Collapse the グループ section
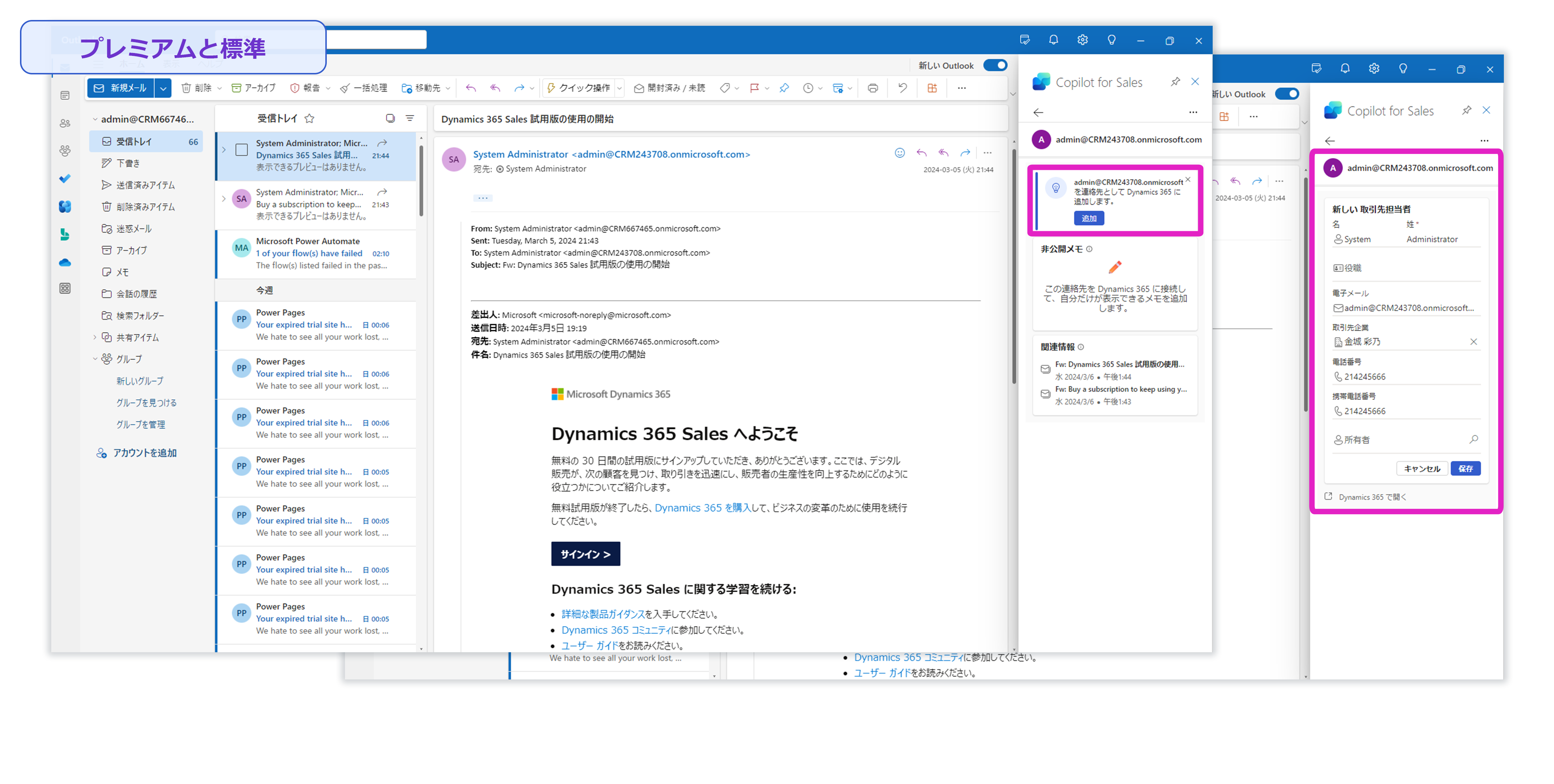Screen dimensions: 1554x784 click(95, 359)
